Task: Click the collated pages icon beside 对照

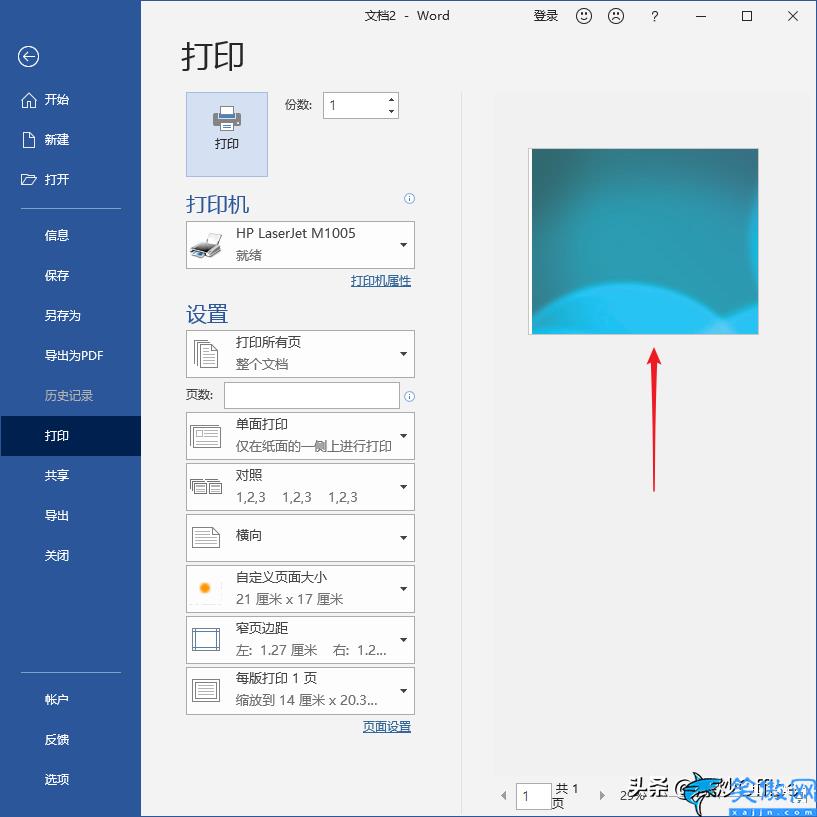Action: click(206, 487)
